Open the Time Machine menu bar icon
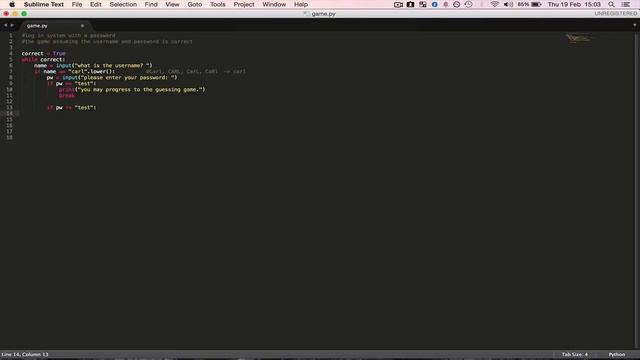Image resolution: width=640 pixels, height=360 pixels. 469,4
